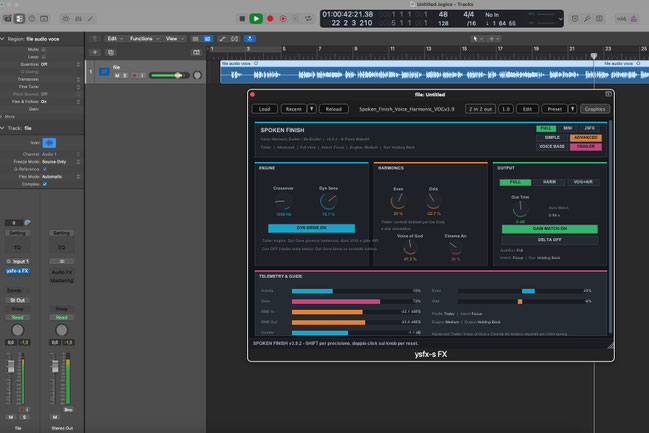Screen dimensions: 649x433
Task: Collapse the Region inspector disclosure triangle
Action: [2, 39]
